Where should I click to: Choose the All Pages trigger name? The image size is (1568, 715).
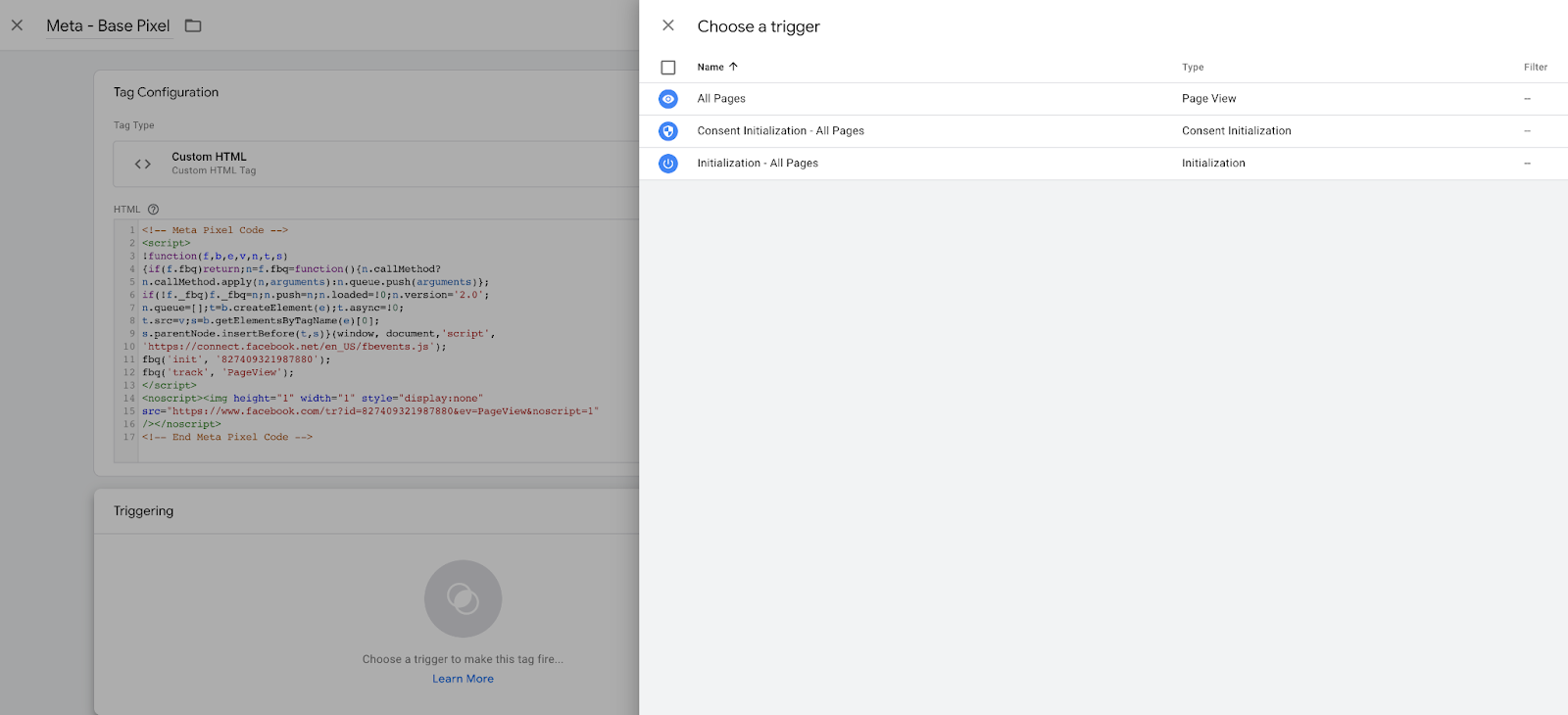(721, 99)
